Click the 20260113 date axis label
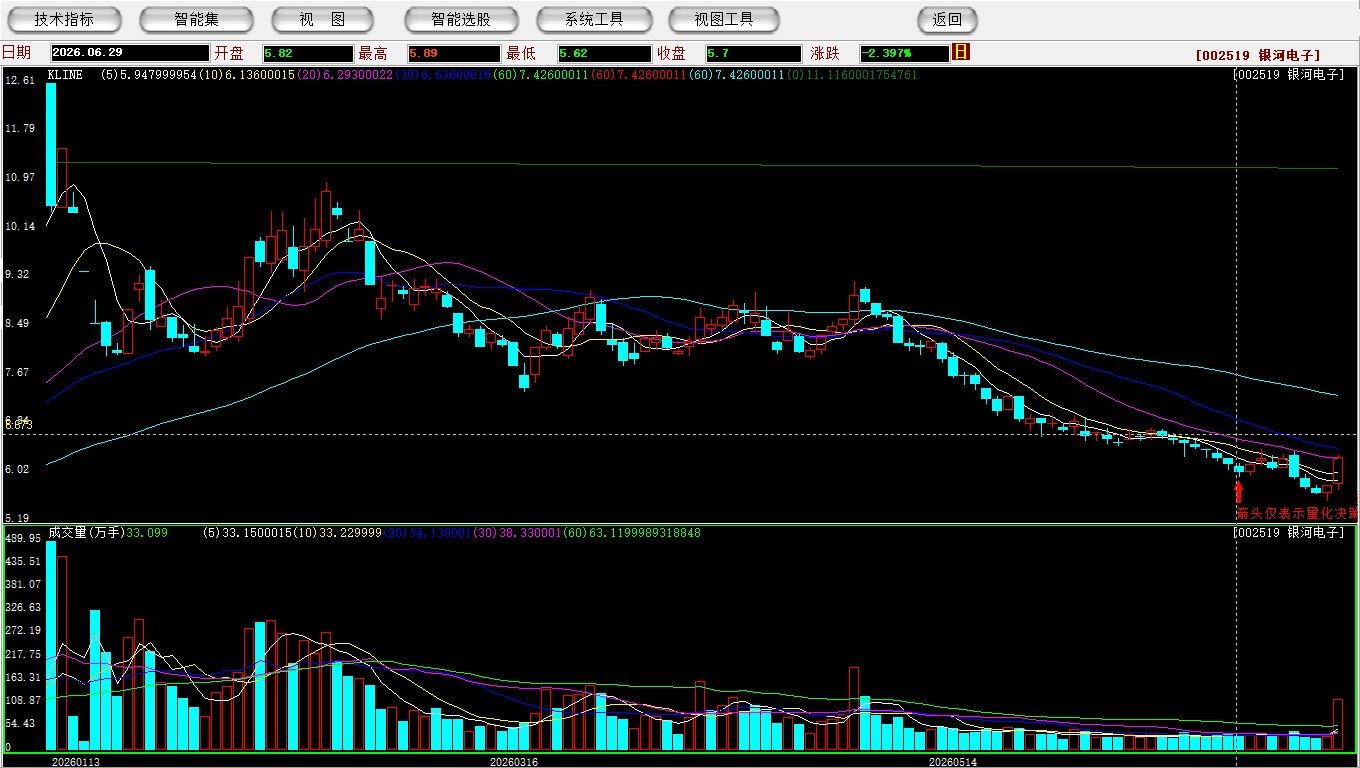This screenshot has width=1360, height=768. [76, 762]
